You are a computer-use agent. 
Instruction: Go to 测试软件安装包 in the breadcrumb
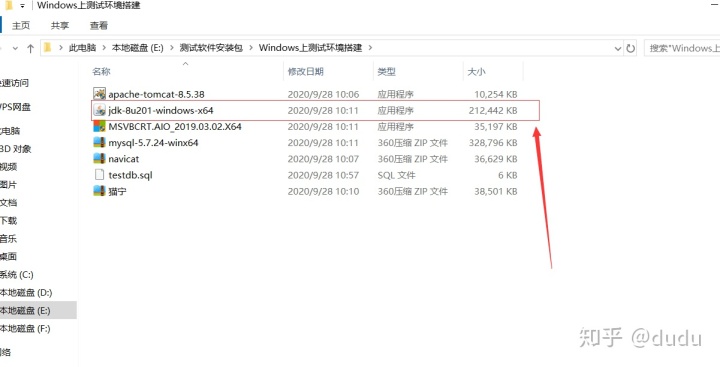(x=211, y=48)
